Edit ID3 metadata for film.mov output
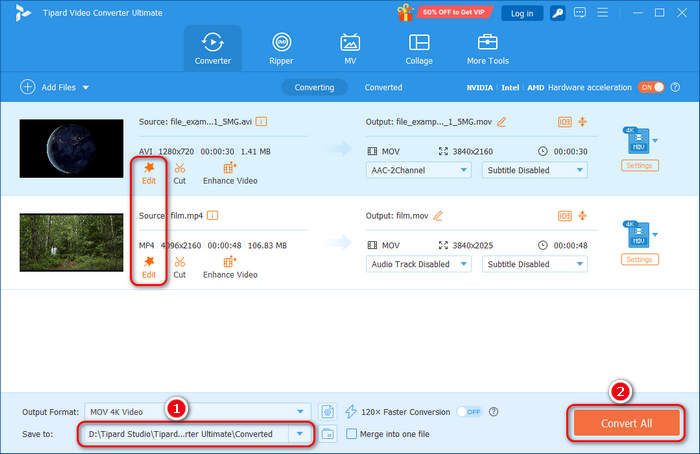 [565, 216]
